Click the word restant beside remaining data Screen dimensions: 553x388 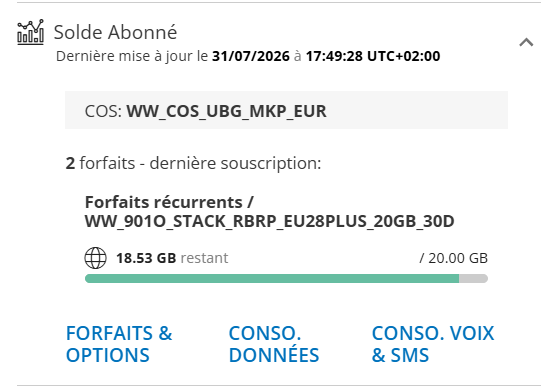205,258
